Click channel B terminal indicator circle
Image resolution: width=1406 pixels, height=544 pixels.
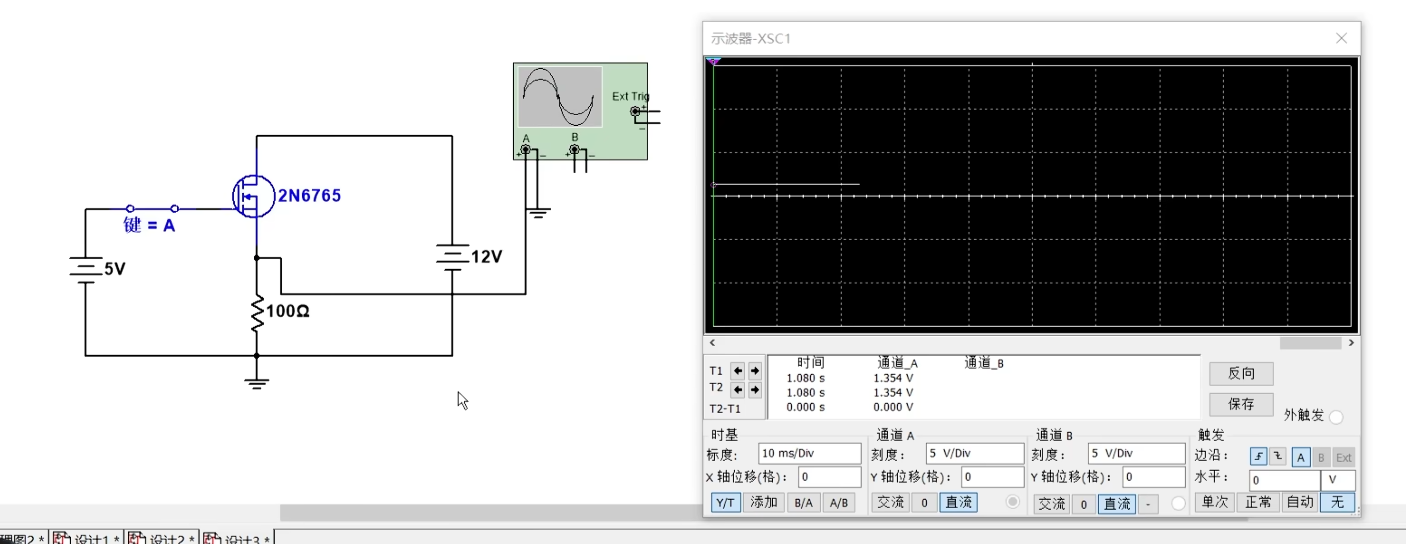tap(1178, 503)
